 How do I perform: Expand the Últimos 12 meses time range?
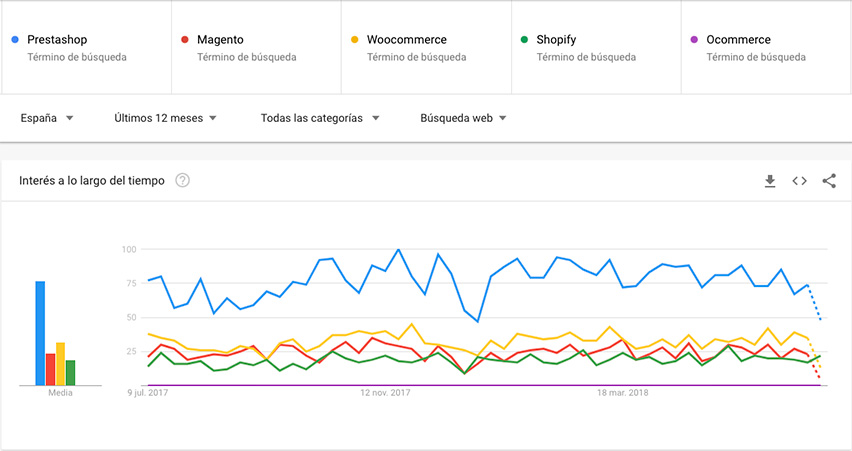tap(165, 118)
